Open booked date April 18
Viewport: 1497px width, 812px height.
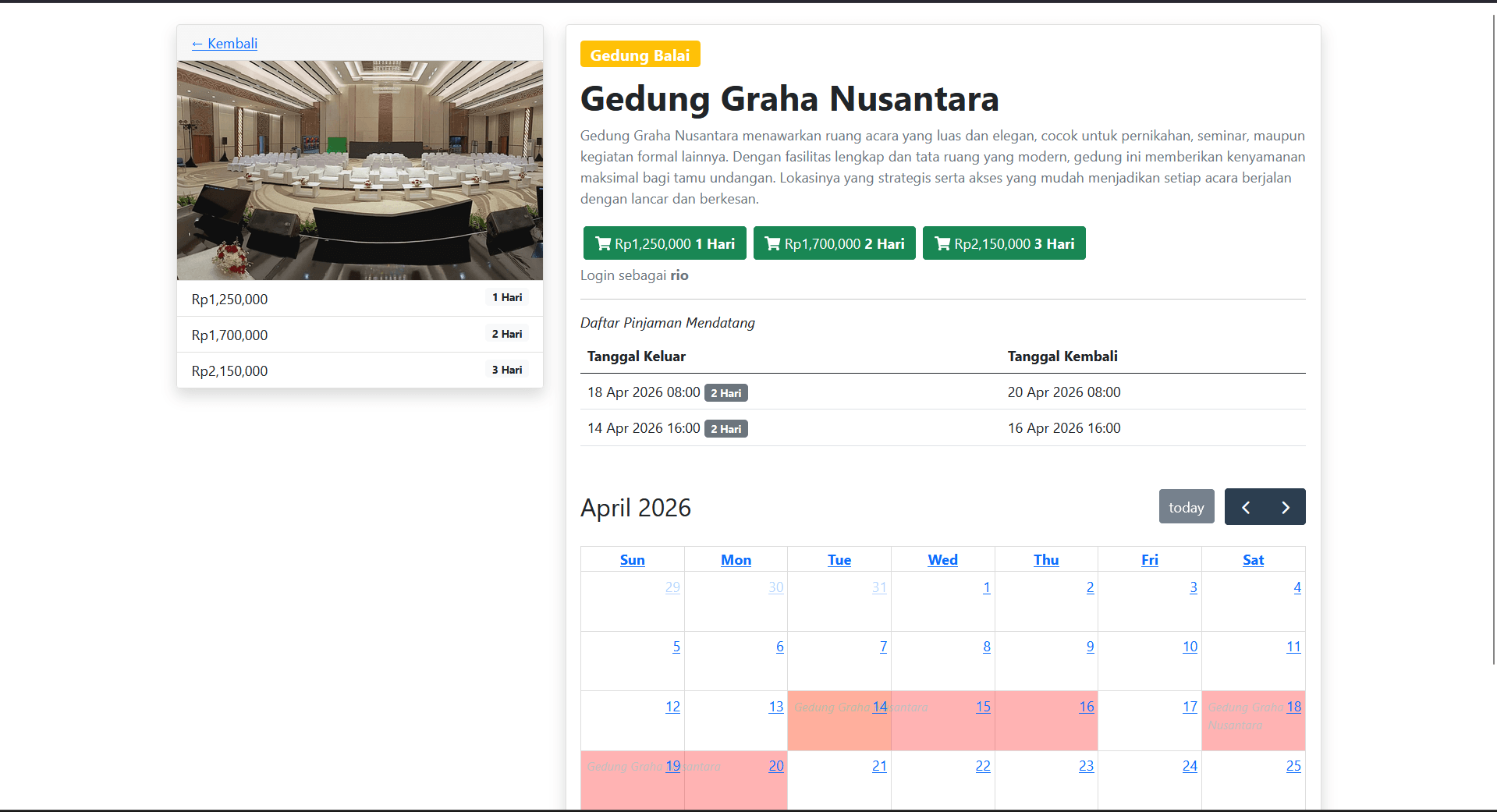pos(1293,707)
